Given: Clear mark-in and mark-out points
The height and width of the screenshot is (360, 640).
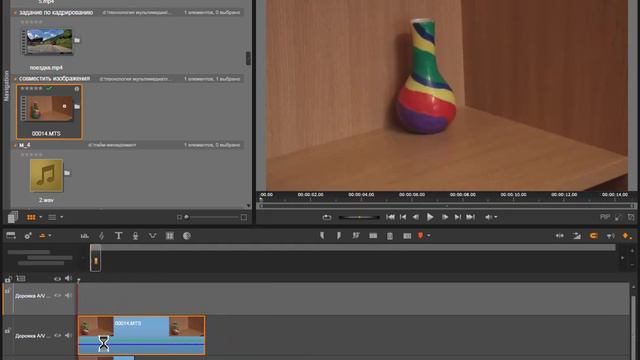Looking at the screenshot, I should (356, 236).
